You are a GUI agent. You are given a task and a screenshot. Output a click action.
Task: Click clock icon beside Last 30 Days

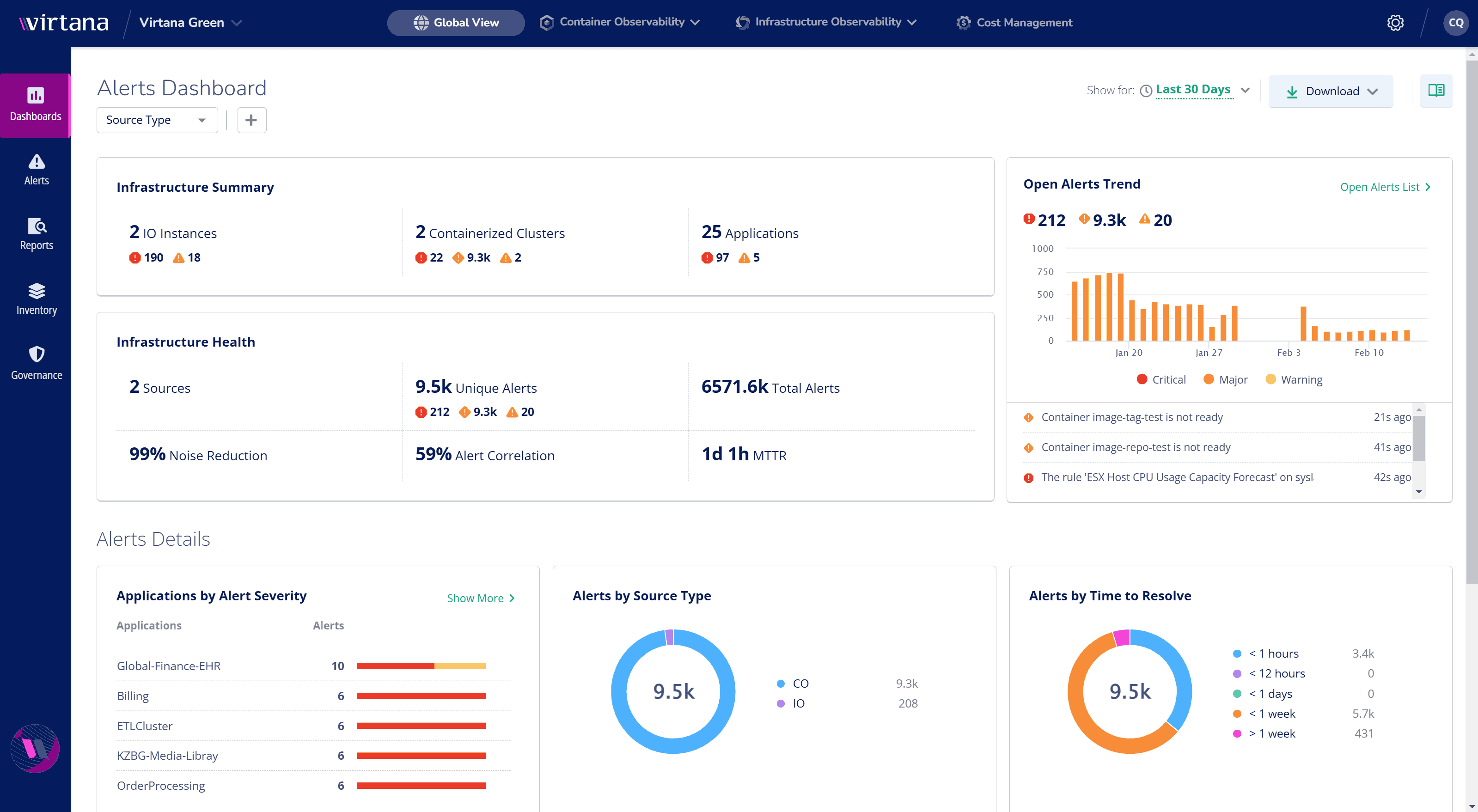coord(1146,91)
